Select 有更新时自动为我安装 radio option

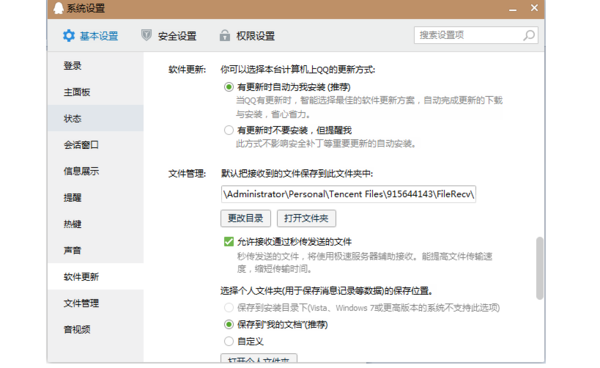click(x=229, y=87)
